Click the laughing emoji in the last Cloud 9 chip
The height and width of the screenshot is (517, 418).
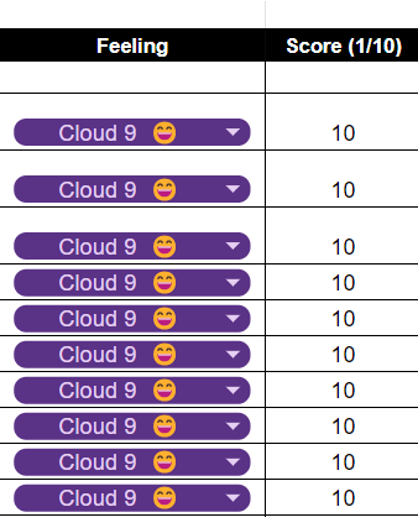pos(164,498)
